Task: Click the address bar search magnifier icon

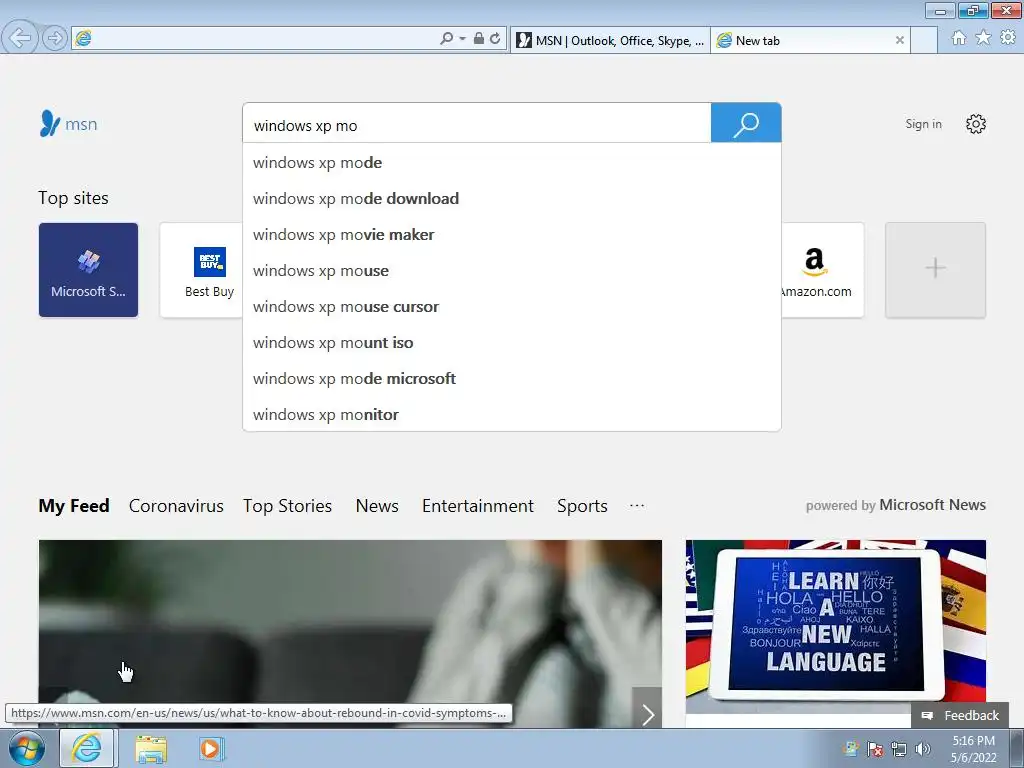Action: 447,39
